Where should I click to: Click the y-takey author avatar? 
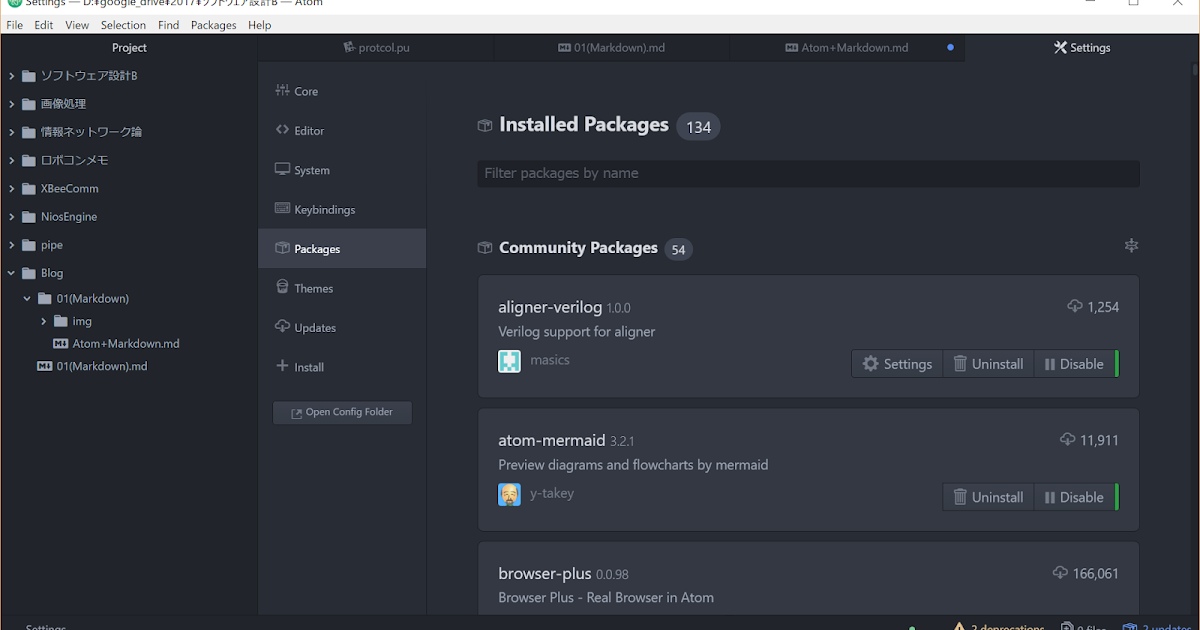coord(509,494)
